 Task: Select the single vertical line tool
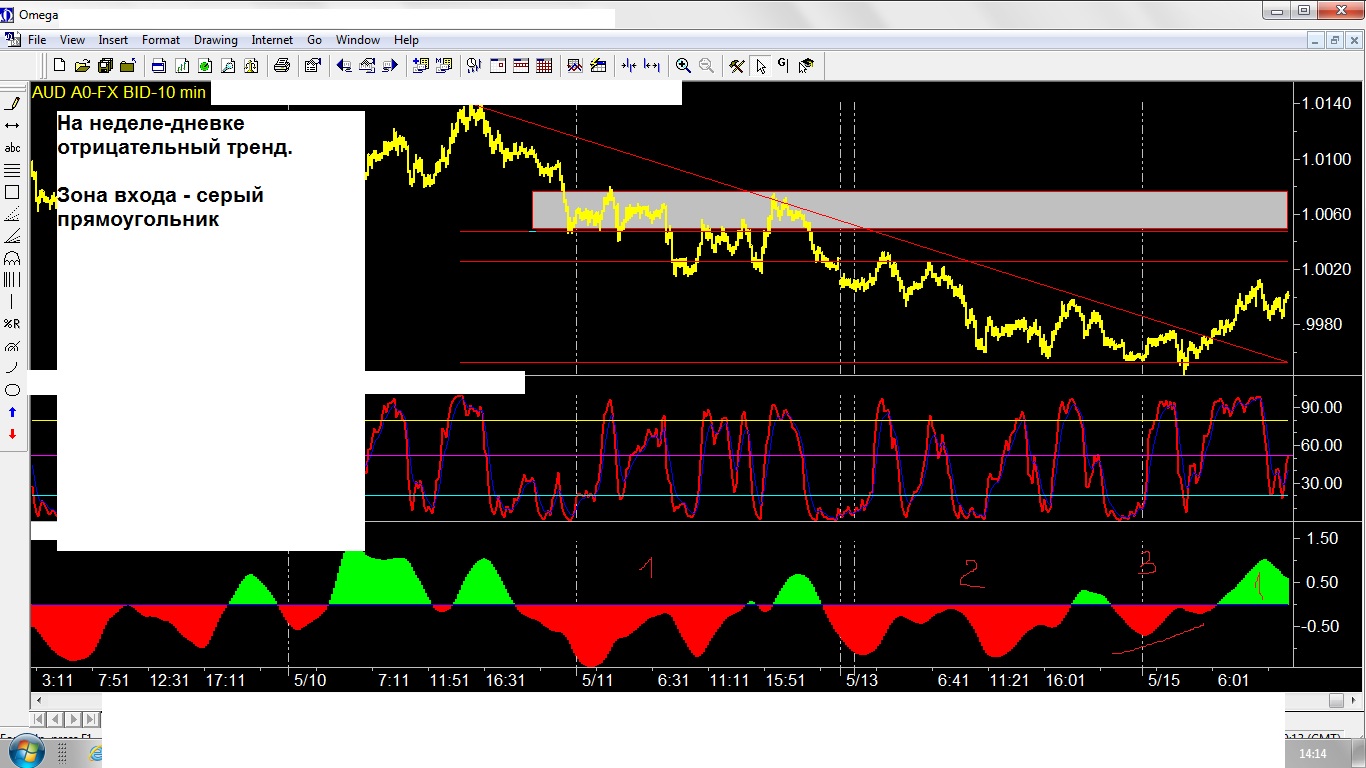[13, 302]
